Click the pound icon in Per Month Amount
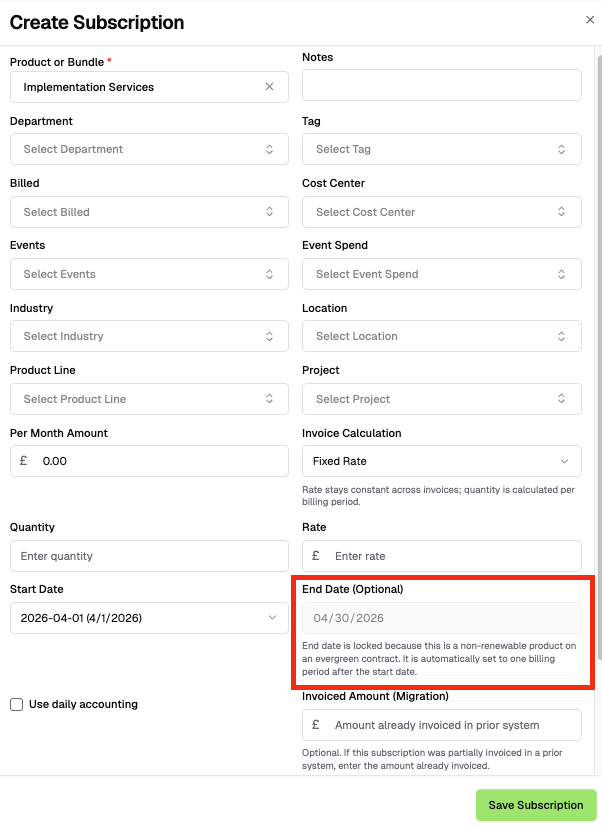 pyautogui.click(x=23, y=461)
